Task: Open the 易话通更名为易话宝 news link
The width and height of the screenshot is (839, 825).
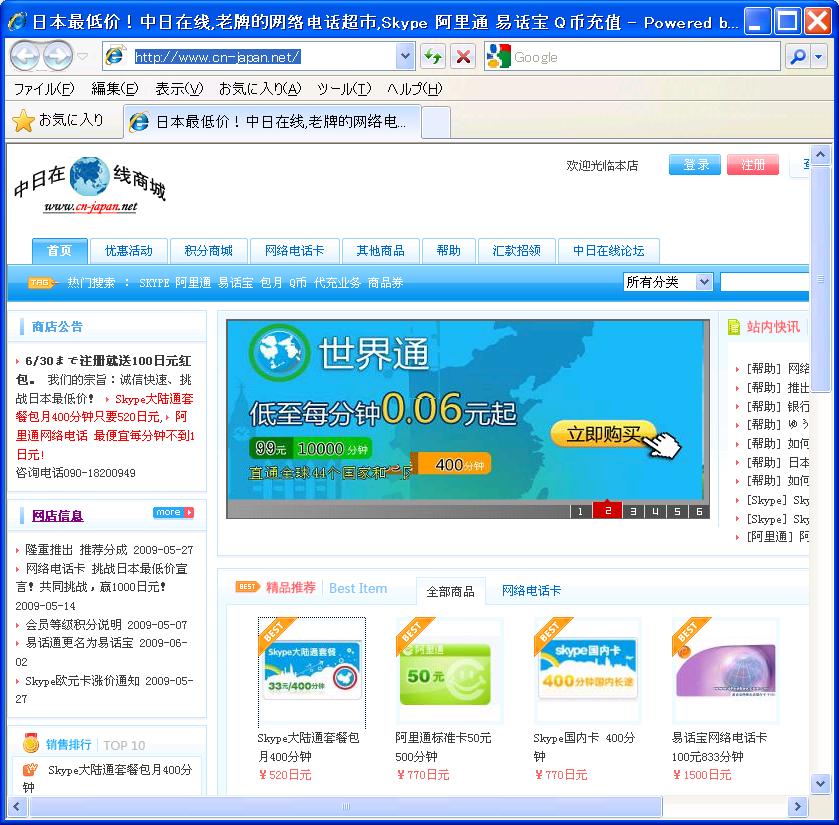Action: pyautogui.click(x=79, y=643)
